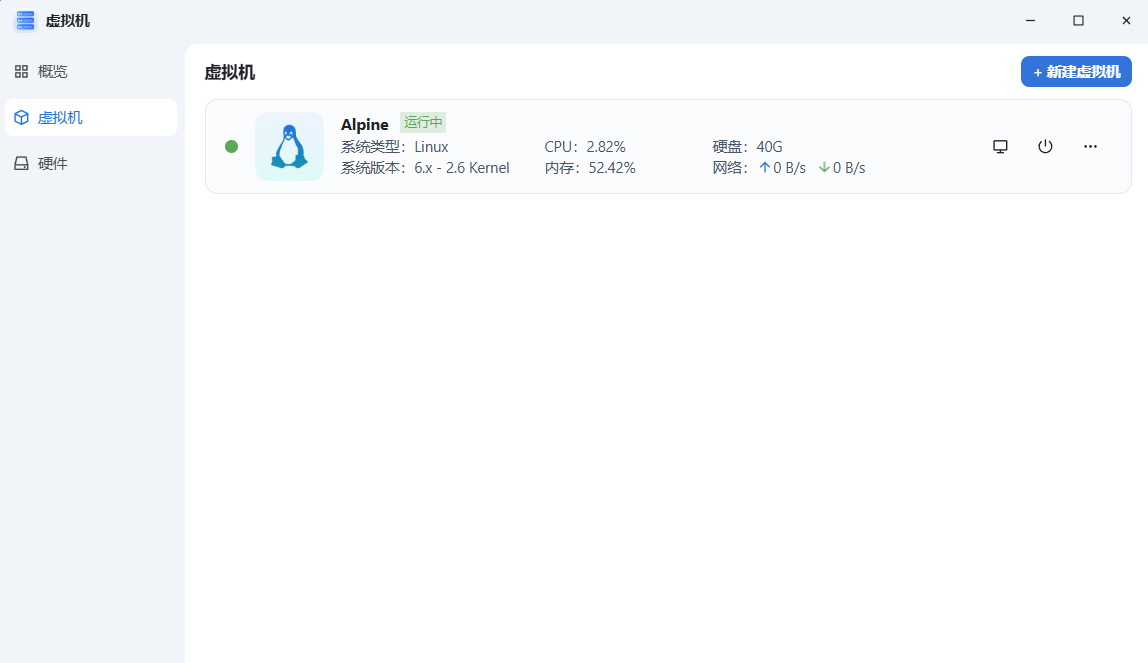Click the blue upload speed arrow

(765, 168)
